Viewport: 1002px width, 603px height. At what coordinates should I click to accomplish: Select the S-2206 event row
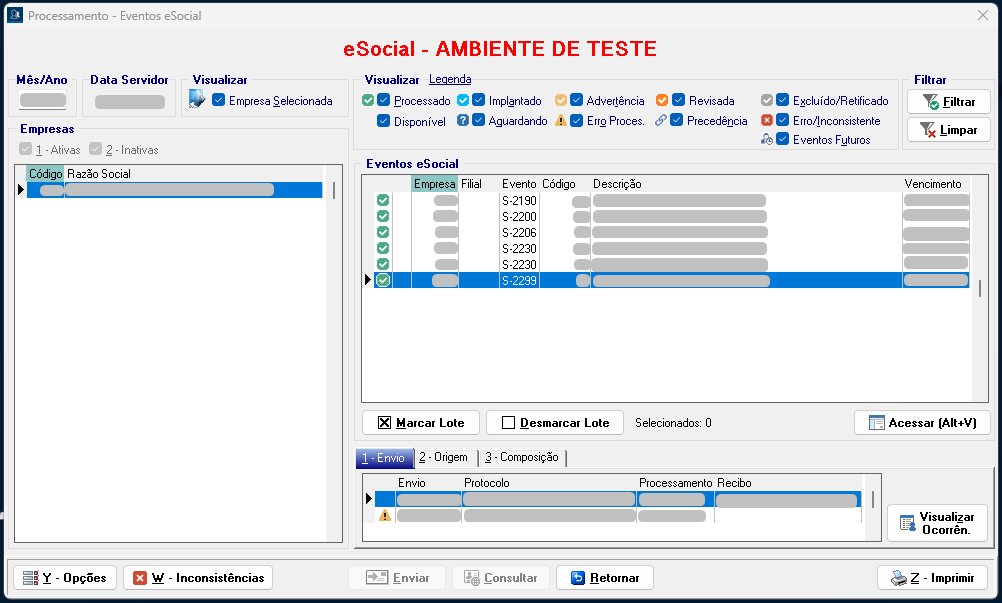pyautogui.click(x=519, y=232)
